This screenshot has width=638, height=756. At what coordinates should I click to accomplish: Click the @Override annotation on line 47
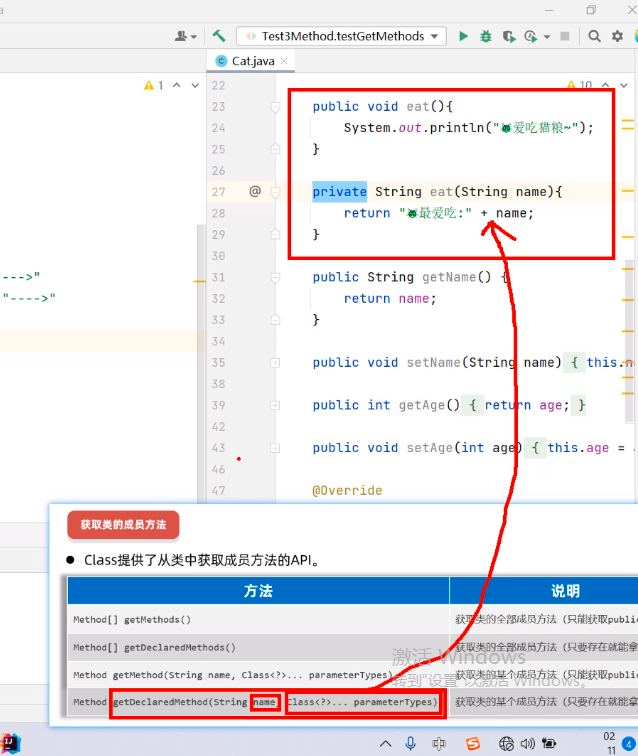click(347, 490)
